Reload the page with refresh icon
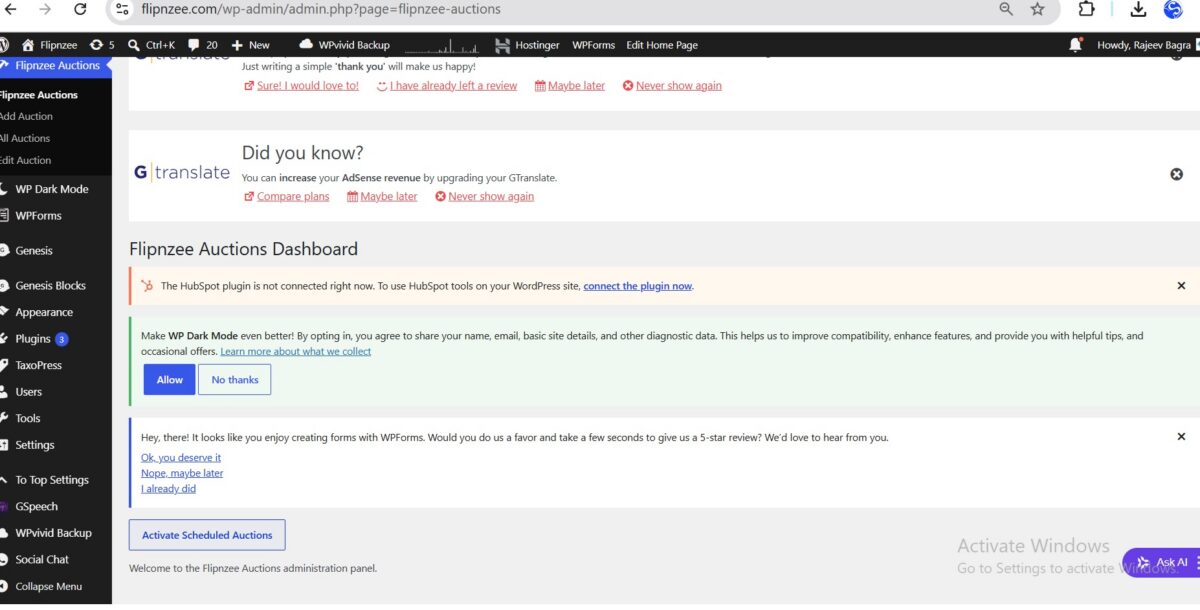Screen dimensions: 1200x610 tap(80, 9)
